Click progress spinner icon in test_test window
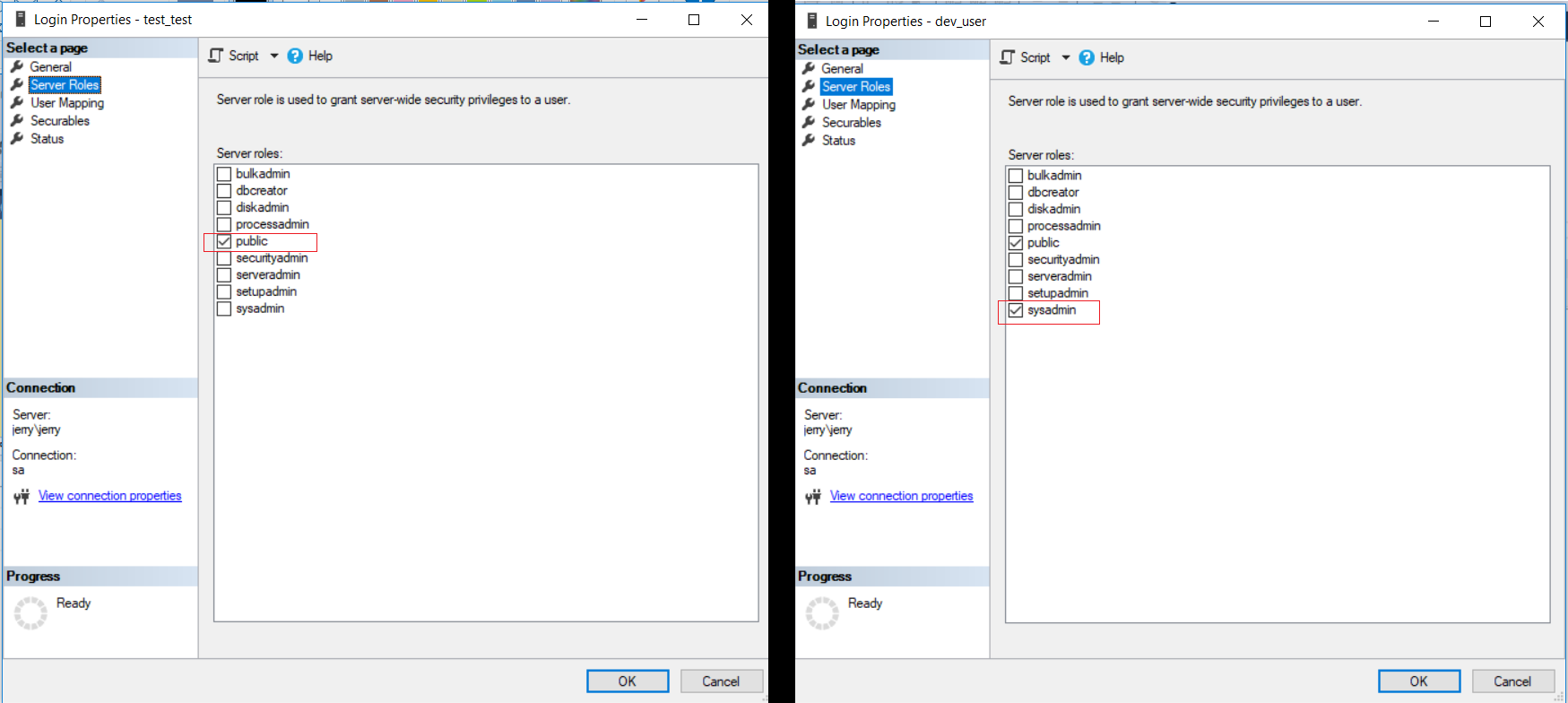1568x703 pixels. click(x=30, y=613)
